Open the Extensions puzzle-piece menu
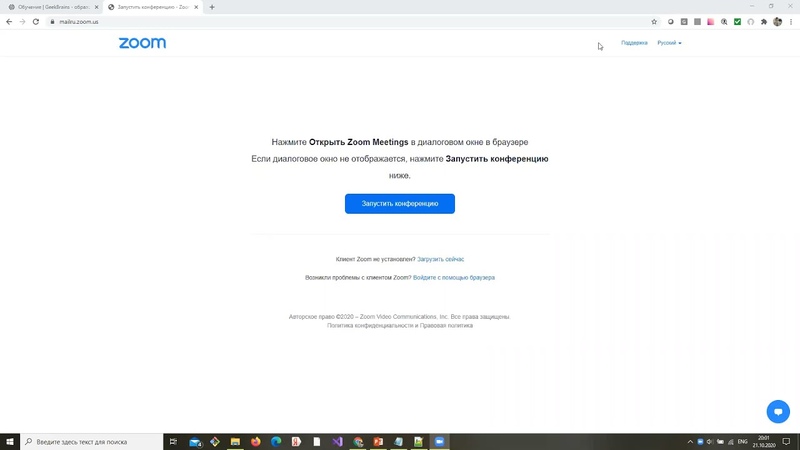 pos(764,22)
